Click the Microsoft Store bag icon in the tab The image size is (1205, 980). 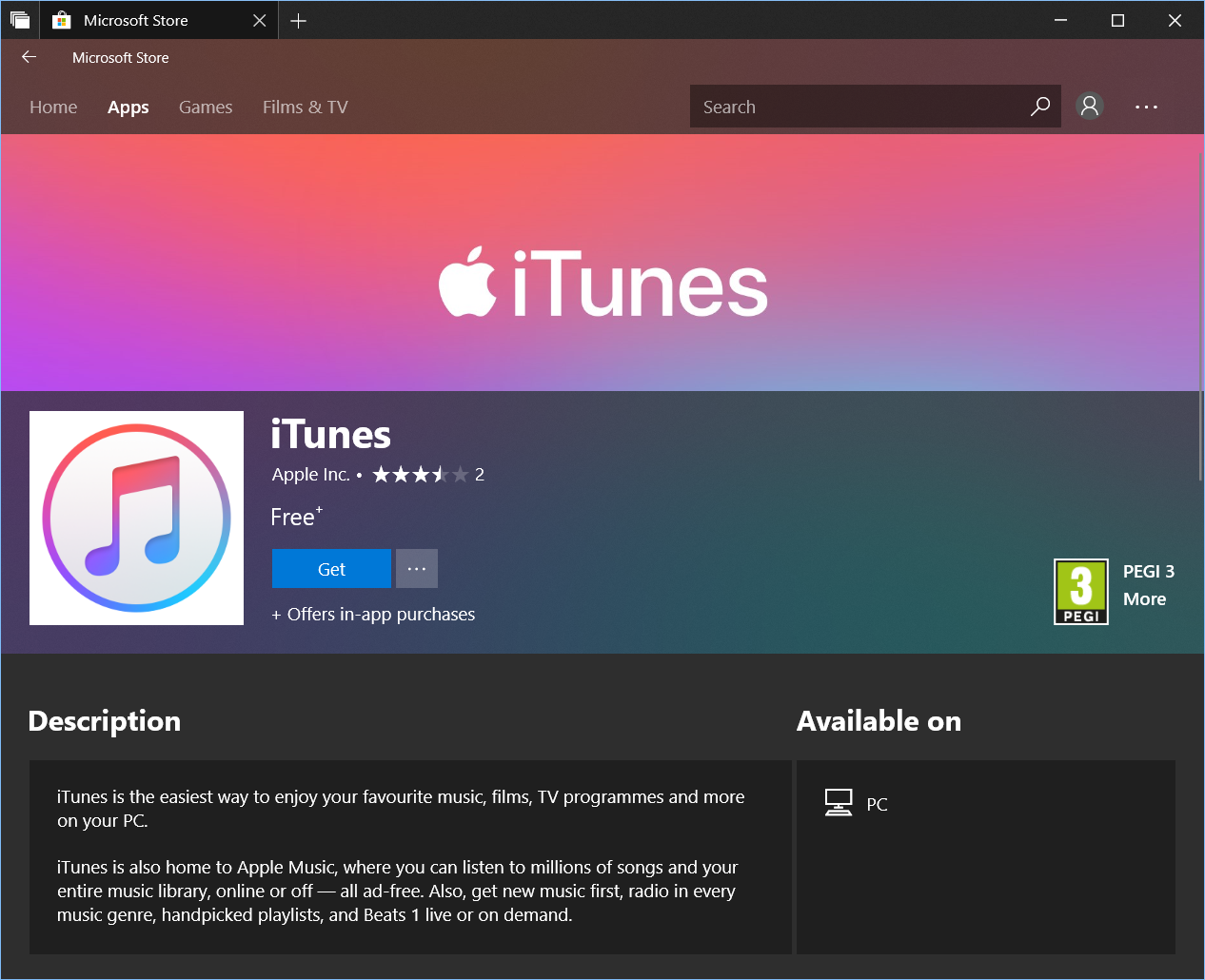coord(62,20)
